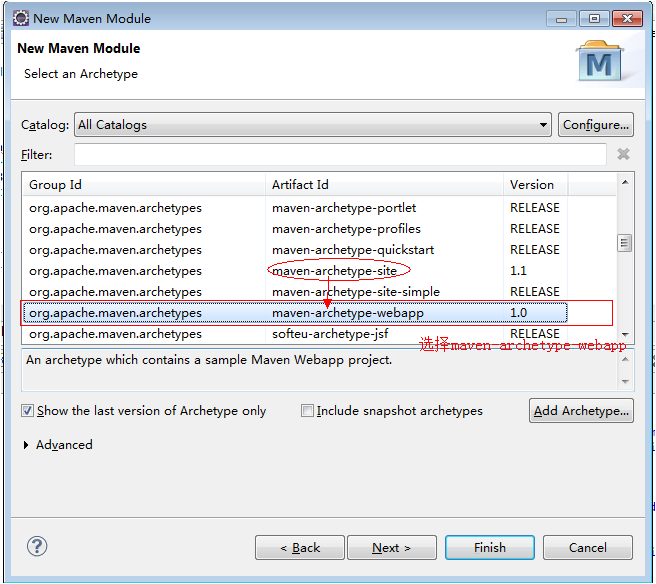Expand the Advanced section
The image size is (656, 584).
pos(26,445)
